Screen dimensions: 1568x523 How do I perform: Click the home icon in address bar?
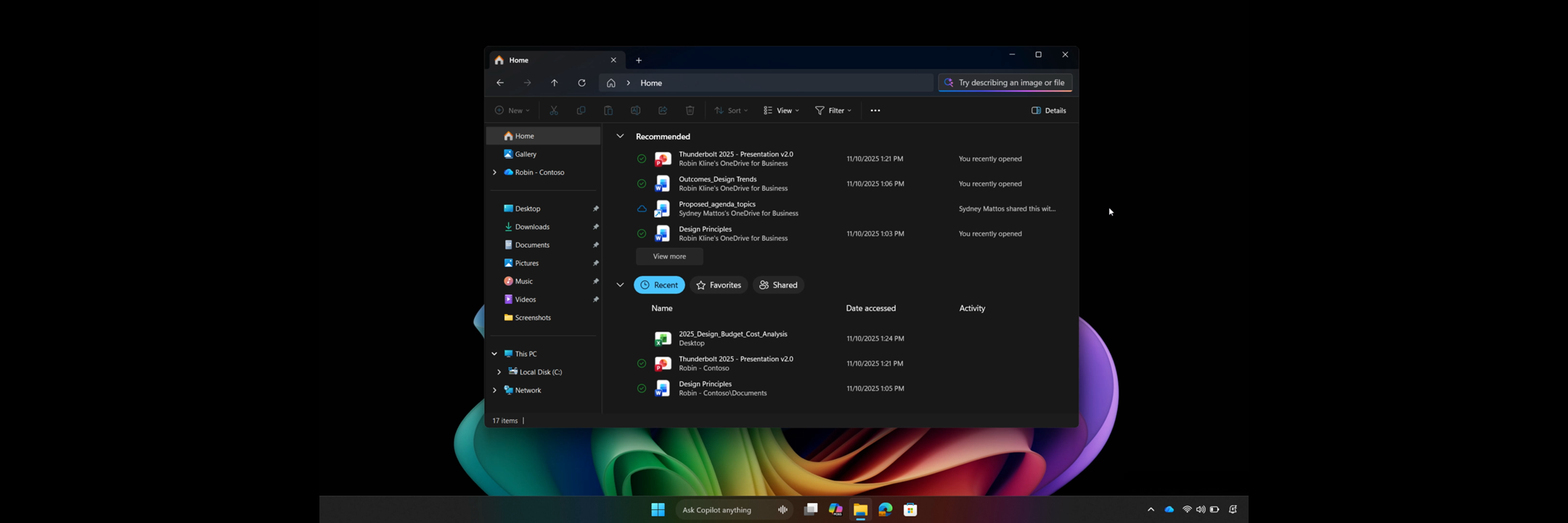(x=611, y=83)
